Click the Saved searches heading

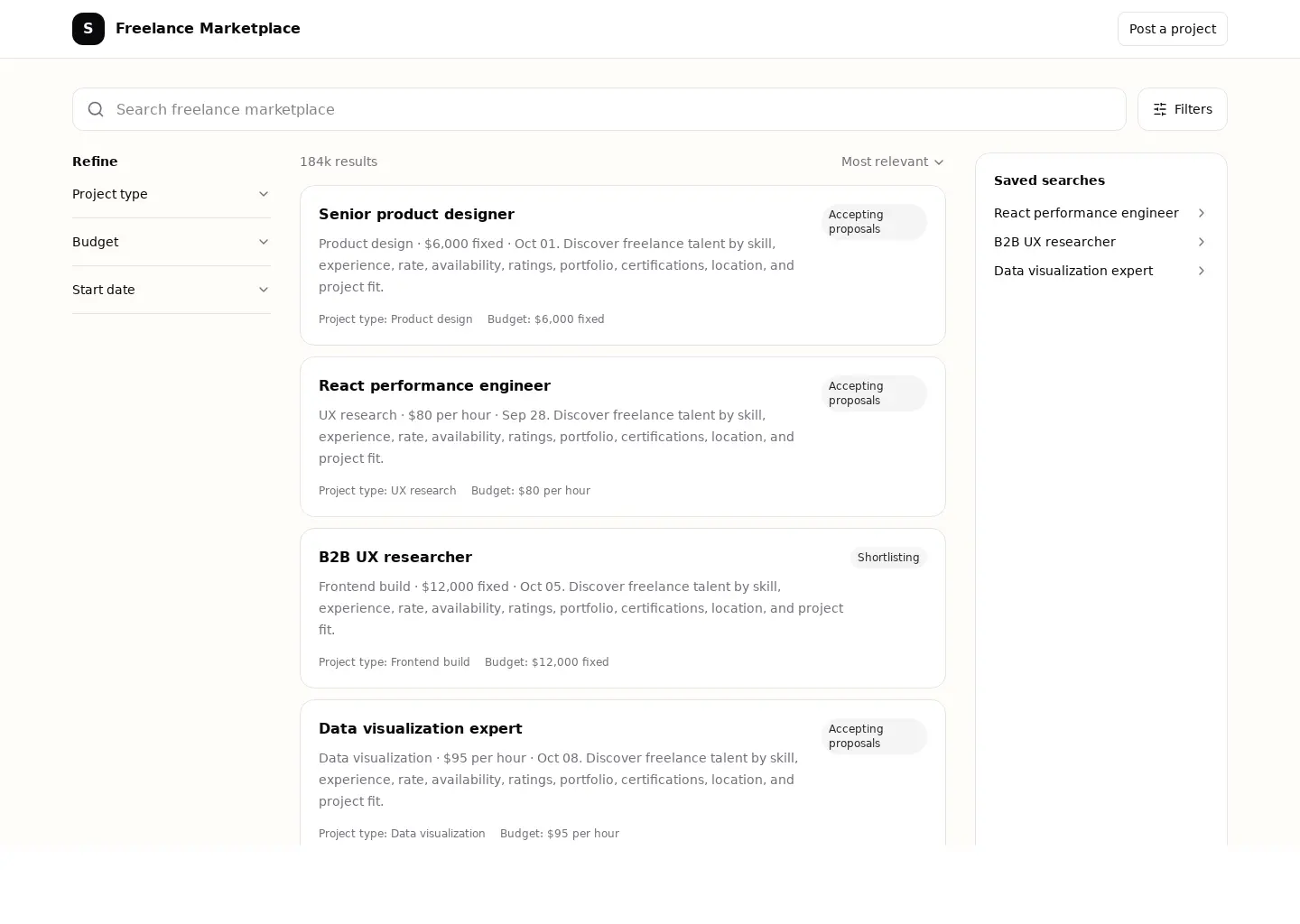pos(1049,180)
